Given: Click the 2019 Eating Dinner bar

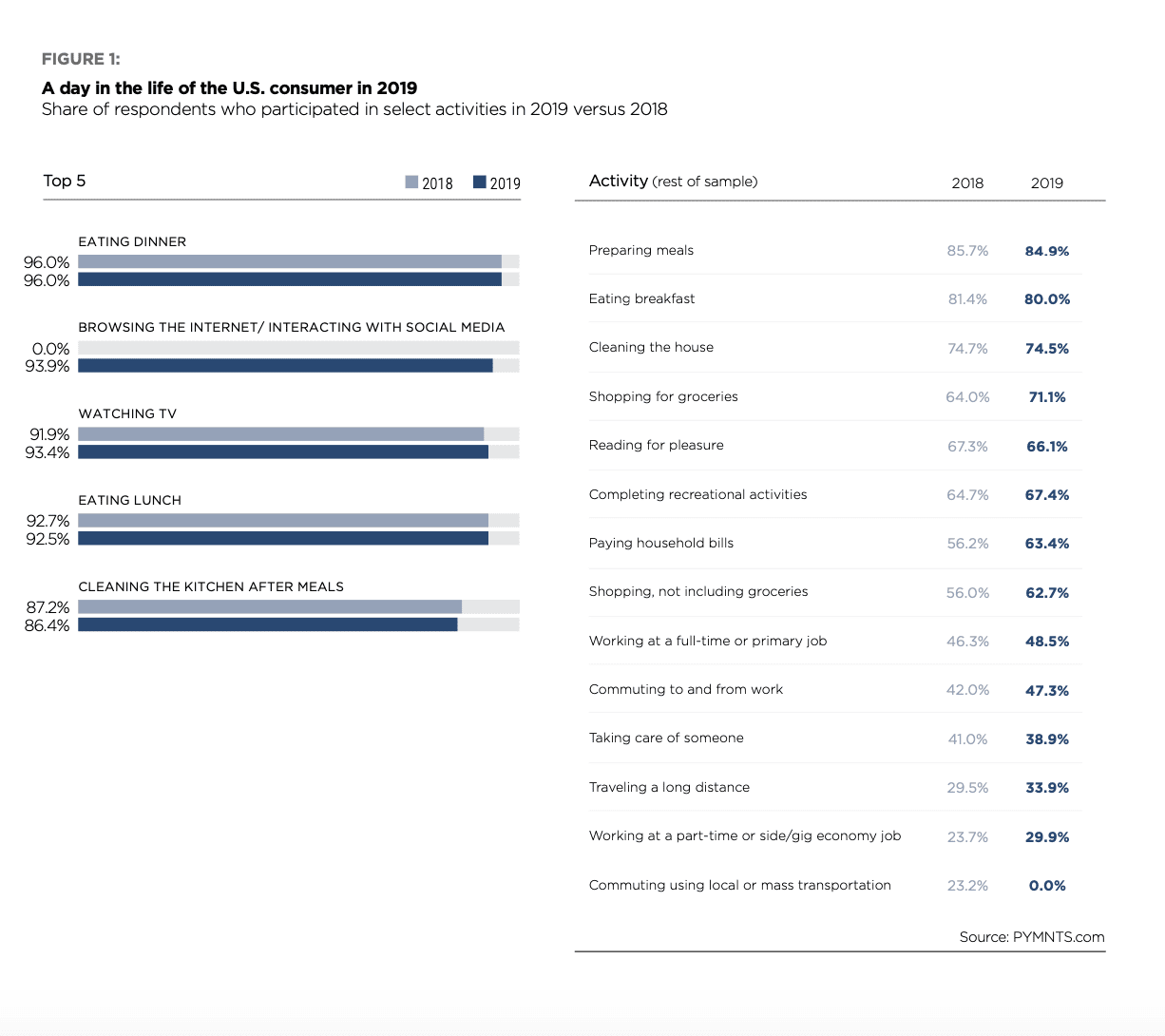Looking at the screenshot, I should (x=289, y=279).
